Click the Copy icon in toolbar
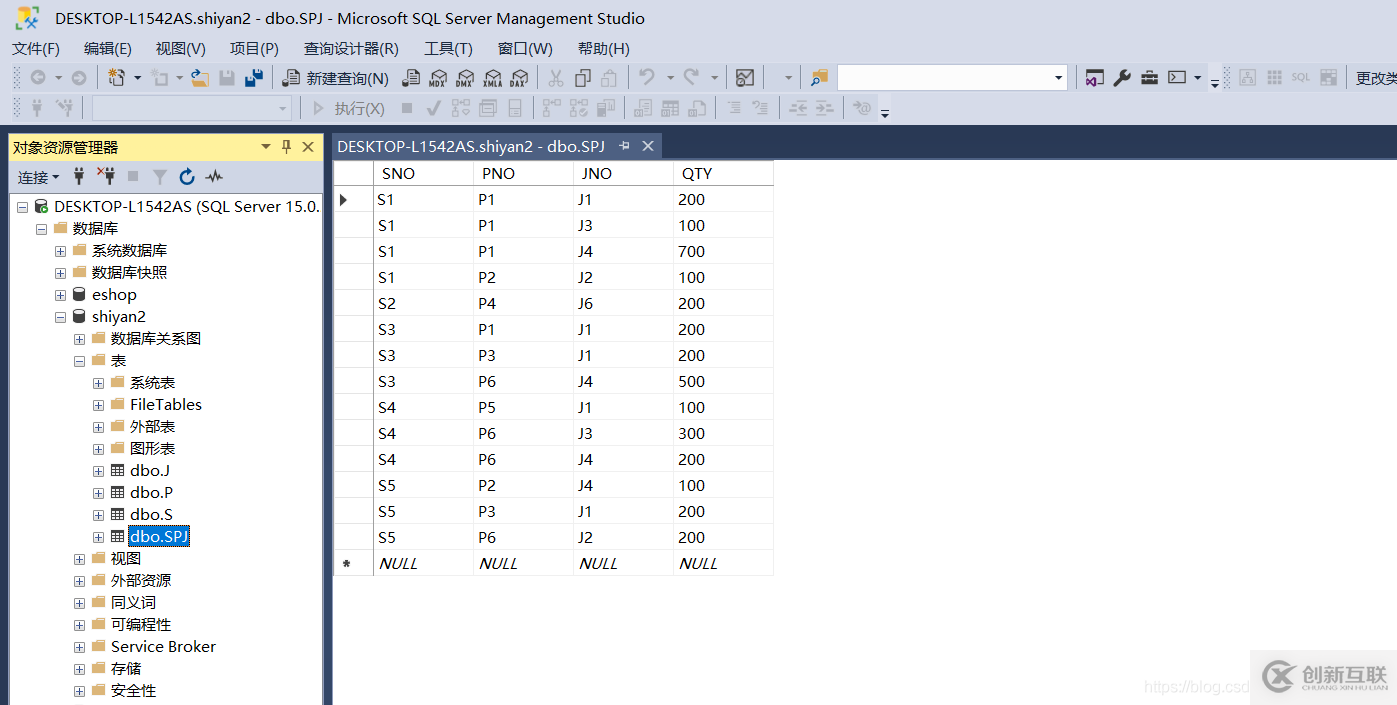Image resolution: width=1397 pixels, height=705 pixels. click(x=583, y=77)
